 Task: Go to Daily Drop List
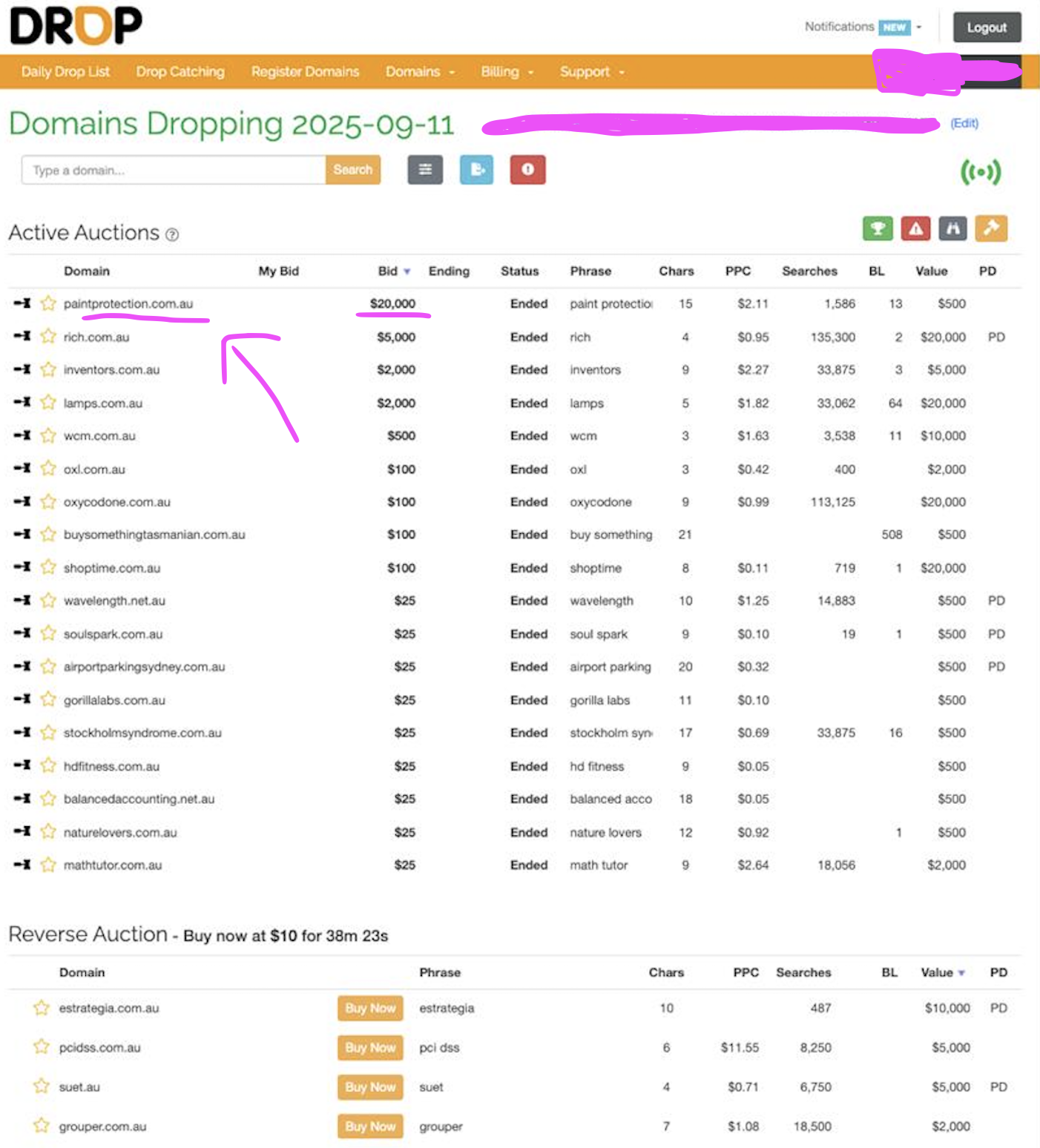coord(65,72)
